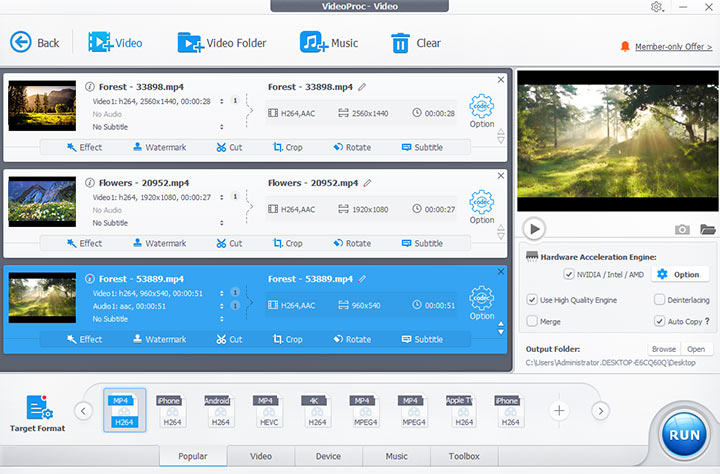Open hardware acceleration Option button
The width and height of the screenshot is (720, 474).
click(x=679, y=274)
